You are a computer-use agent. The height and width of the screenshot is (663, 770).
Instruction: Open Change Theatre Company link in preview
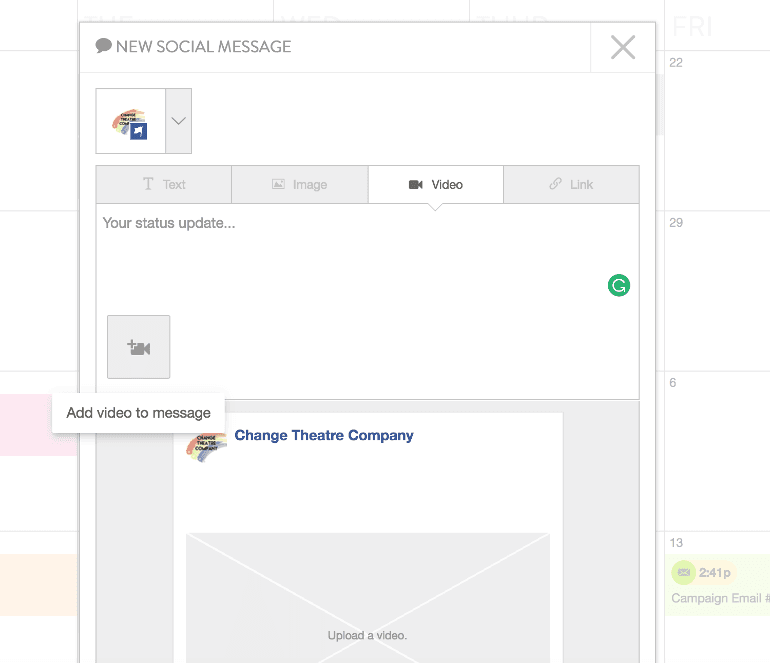[323, 435]
